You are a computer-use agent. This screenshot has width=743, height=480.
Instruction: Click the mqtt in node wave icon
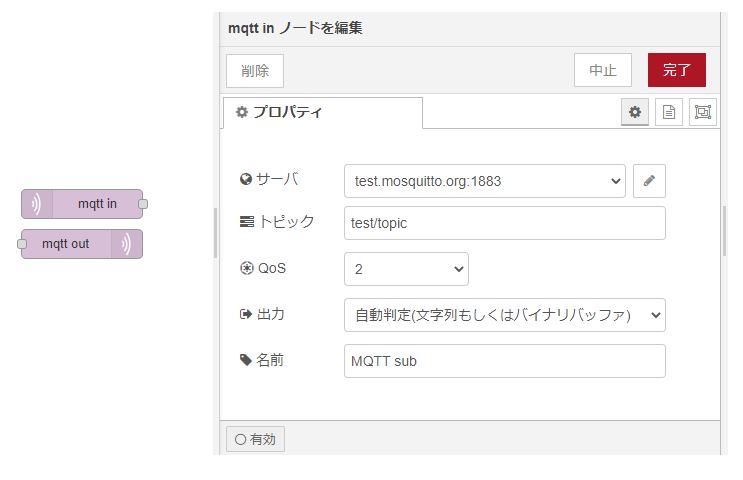point(36,204)
